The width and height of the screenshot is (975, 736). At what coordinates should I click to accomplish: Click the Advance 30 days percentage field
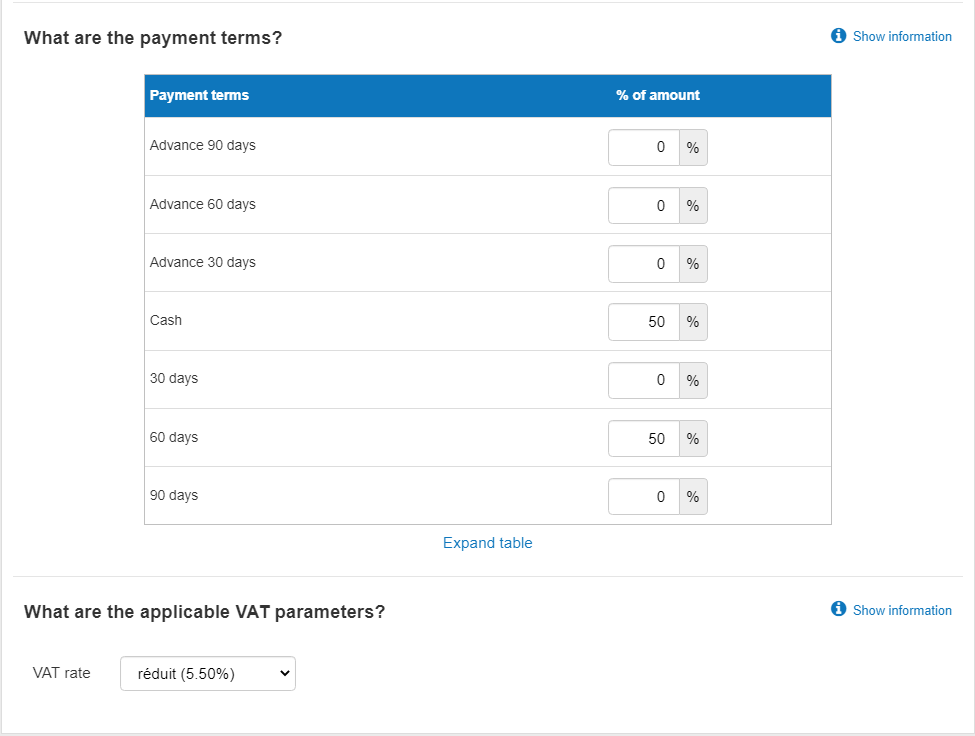pos(644,263)
